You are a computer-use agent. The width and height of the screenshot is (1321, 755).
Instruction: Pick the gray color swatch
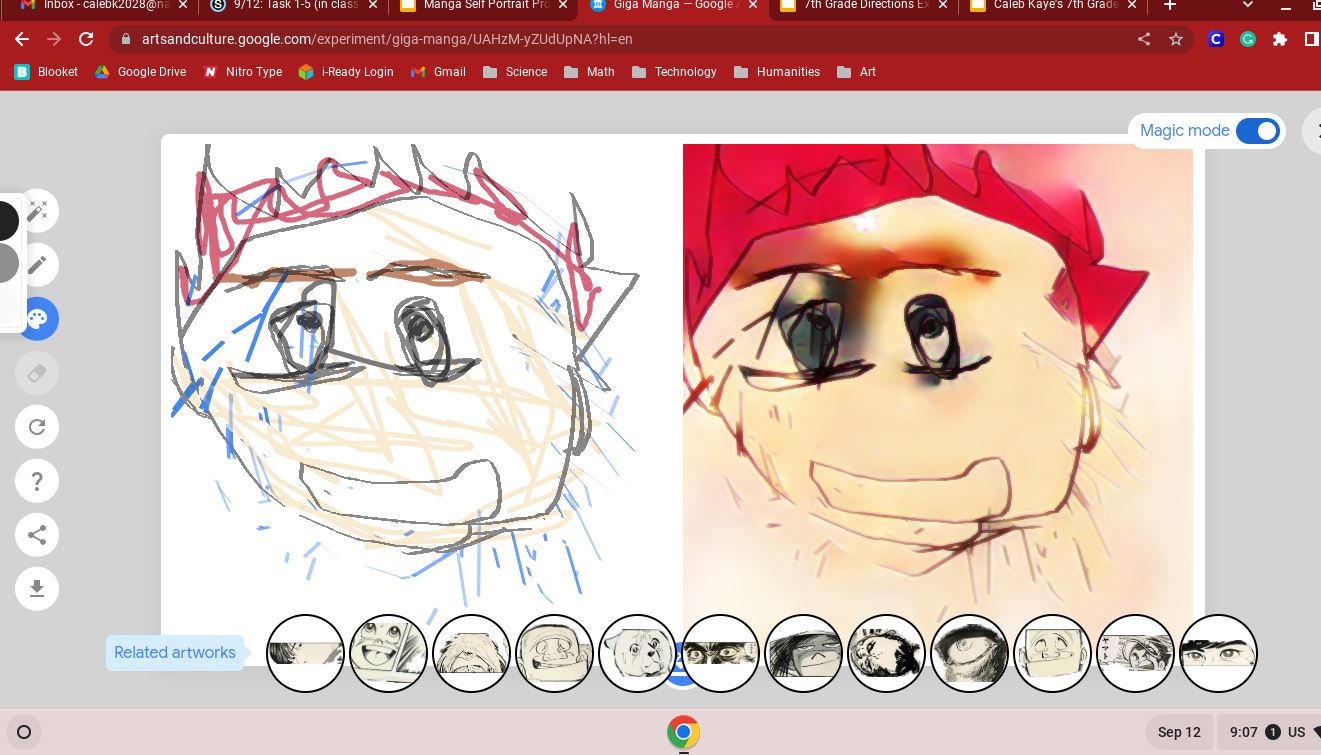6,263
